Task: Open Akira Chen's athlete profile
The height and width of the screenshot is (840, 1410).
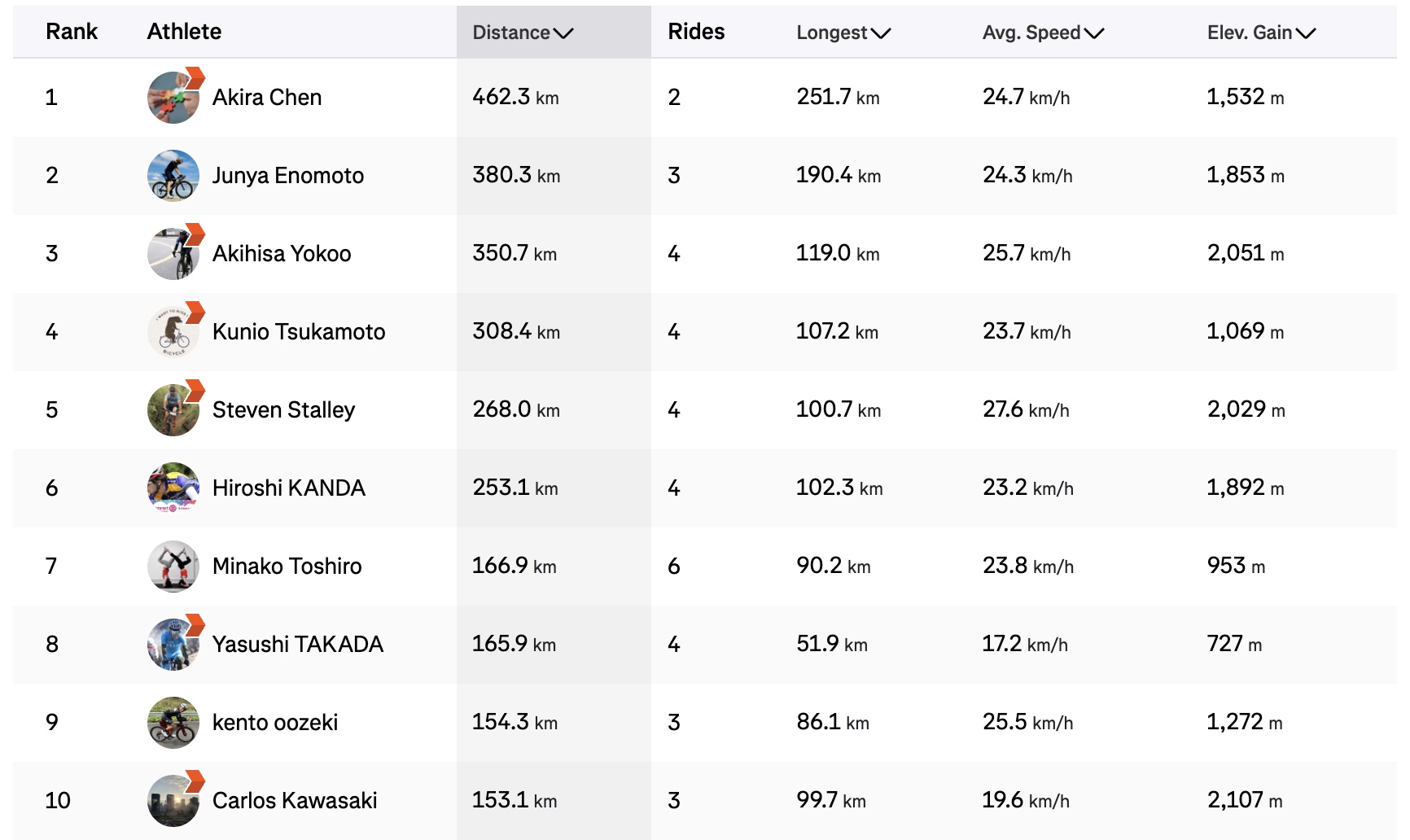Action: click(267, 97)
